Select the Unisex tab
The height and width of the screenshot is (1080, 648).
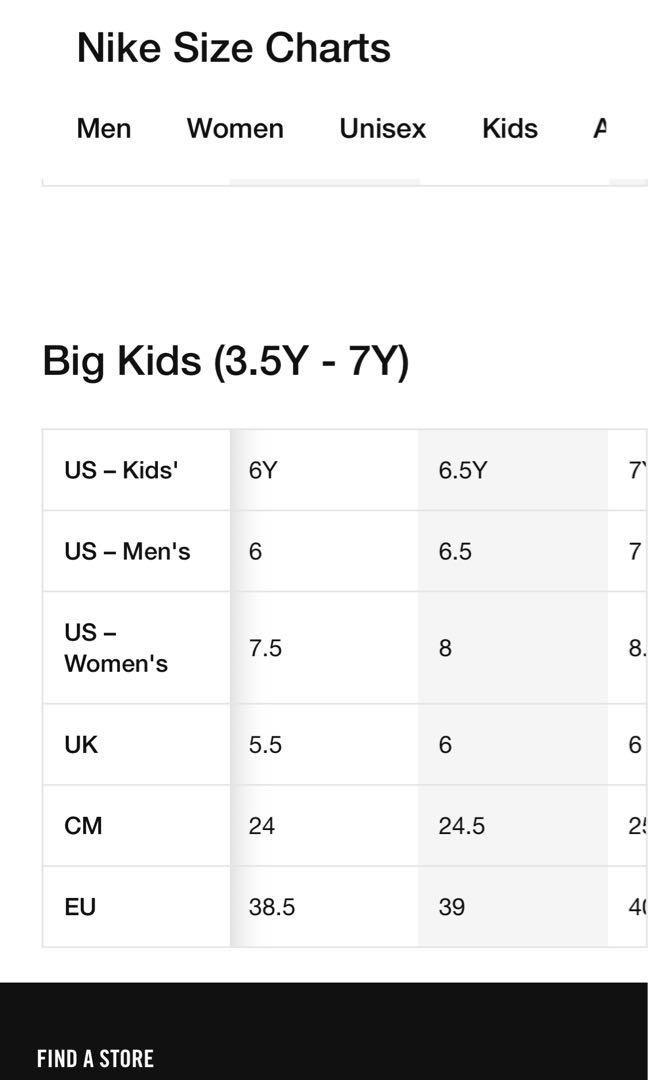(382, 128)
